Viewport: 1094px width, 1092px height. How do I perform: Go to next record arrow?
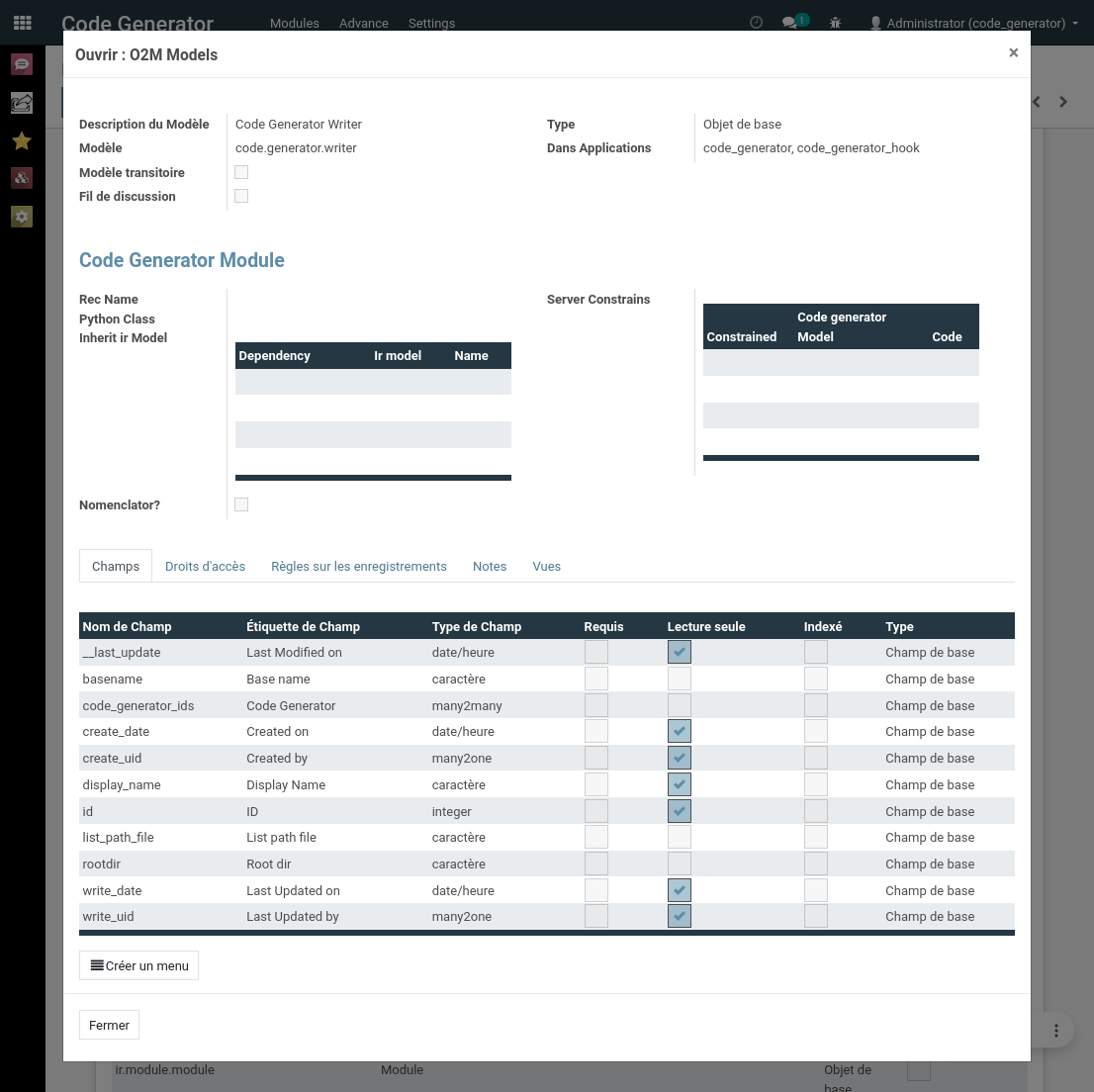click(1063, 102)
